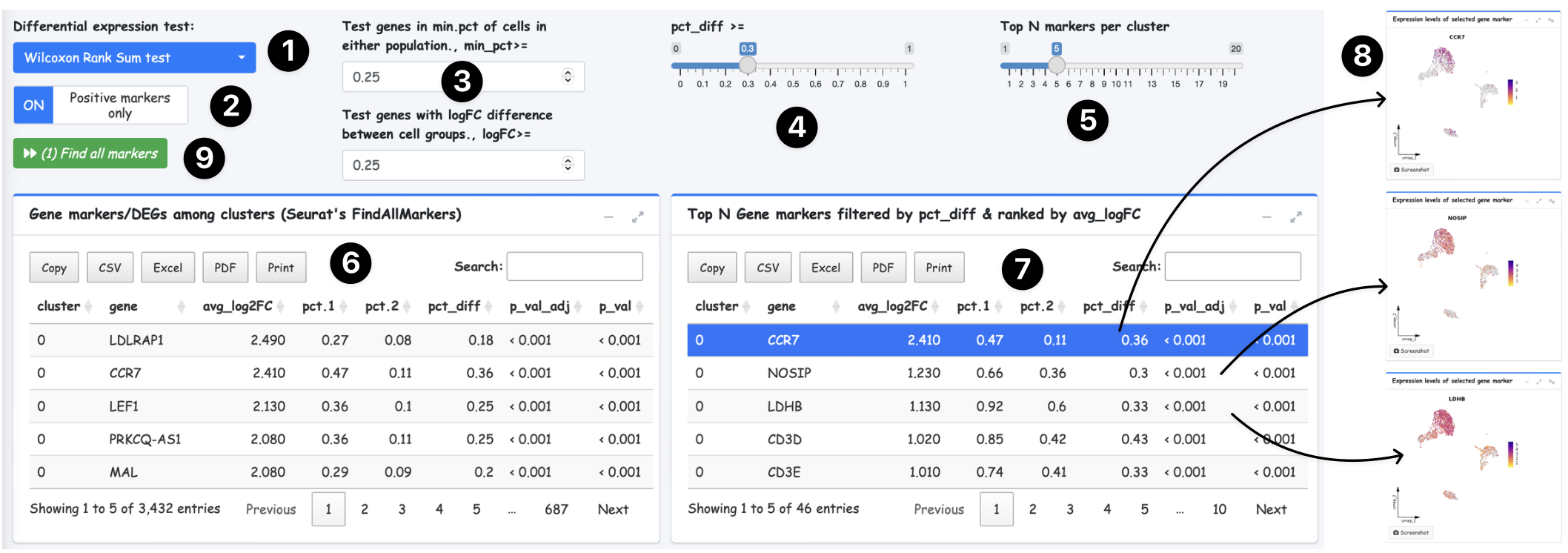Screen dimensions: 1568x553
Task: Go to page 10 of Top N table
Action: (x=1219, y=509)
